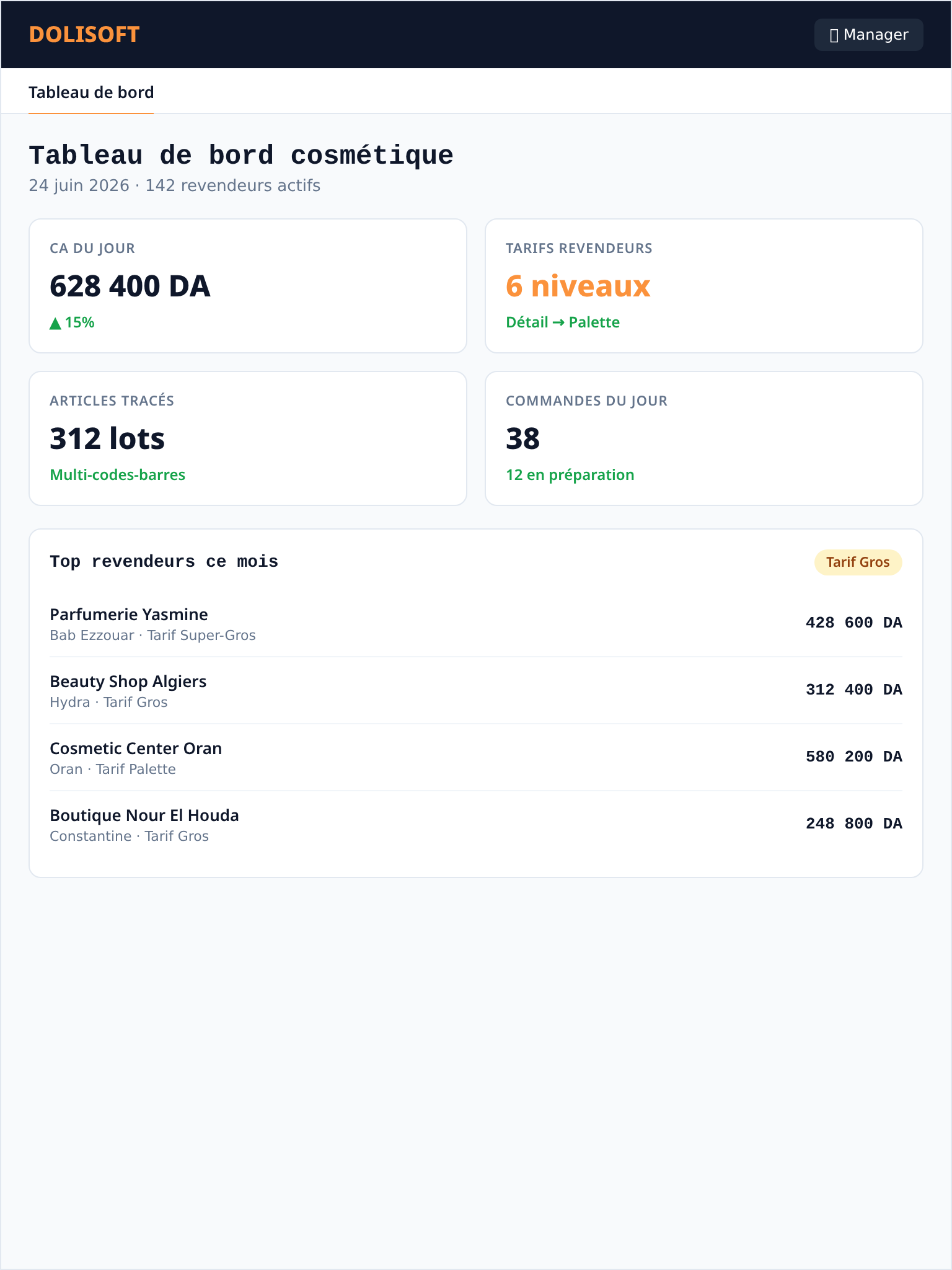Click the 12 en préparation link

click(x=570, y=475)
